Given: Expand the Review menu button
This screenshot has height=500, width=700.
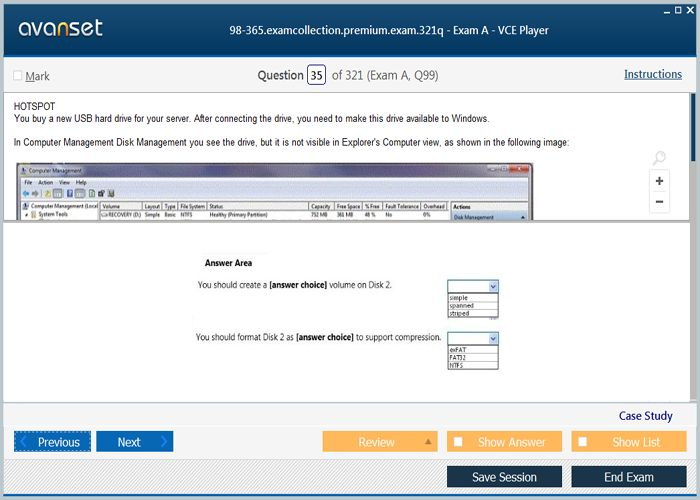Looking at the screenshot, I should pyautogui.click(x=379, y=442).
